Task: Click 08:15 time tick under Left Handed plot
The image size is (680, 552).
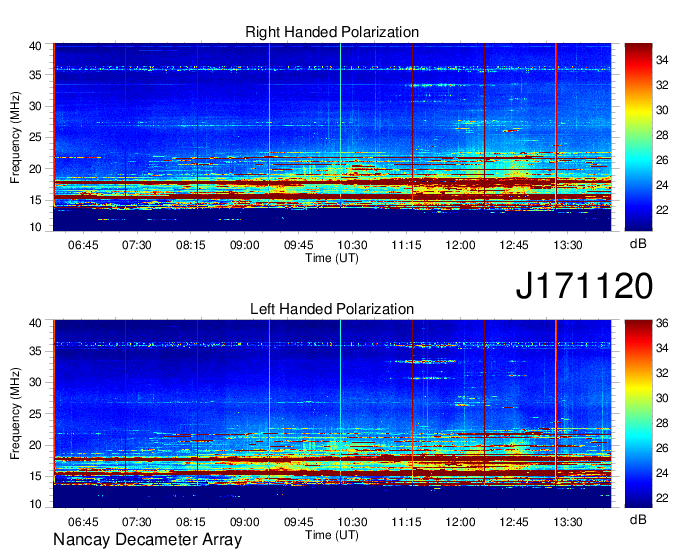Action: click(x=191, y=522)
